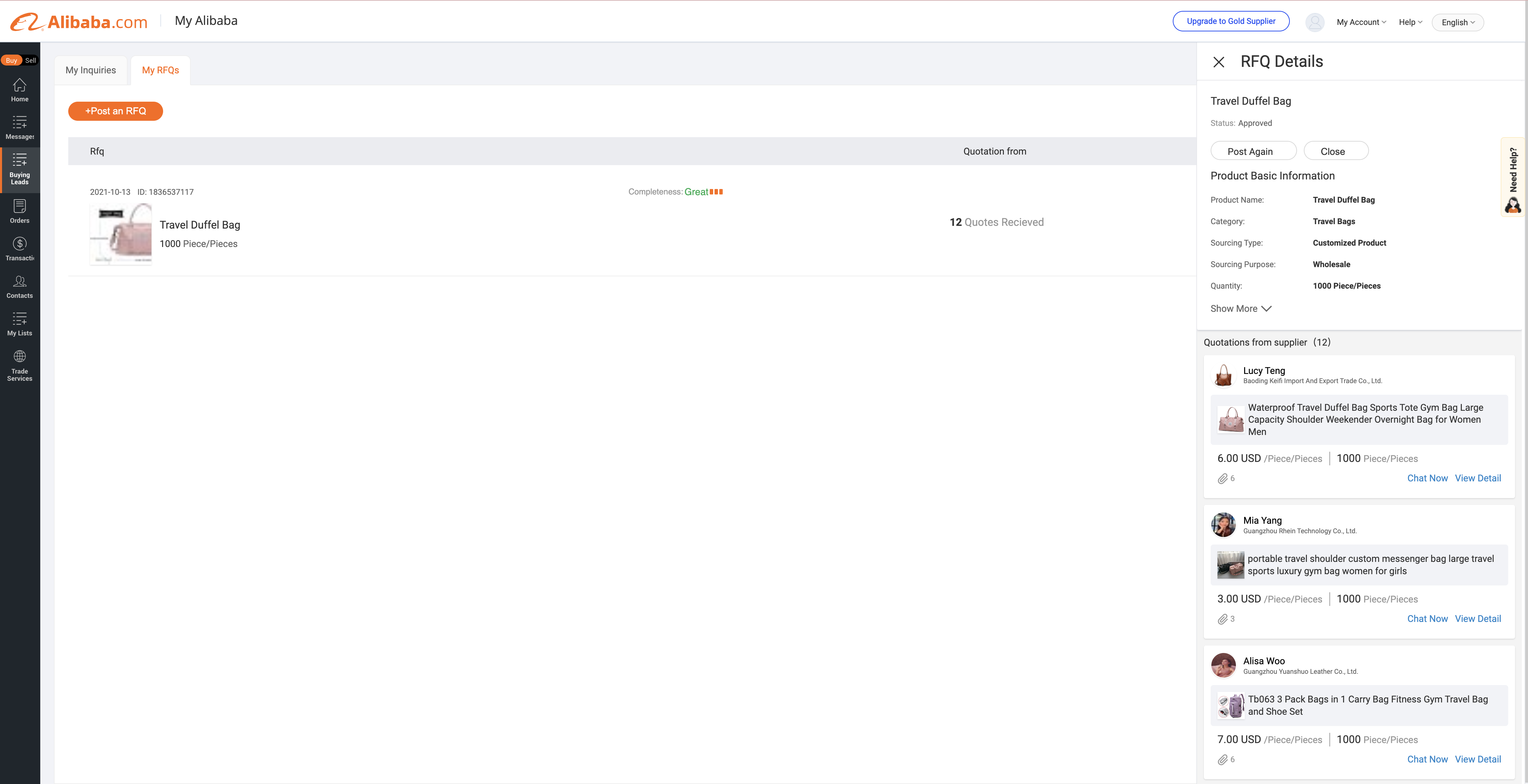Screen dimensions: 1528x784
Task: Open the My Account dropdown
Action: 1361,22
